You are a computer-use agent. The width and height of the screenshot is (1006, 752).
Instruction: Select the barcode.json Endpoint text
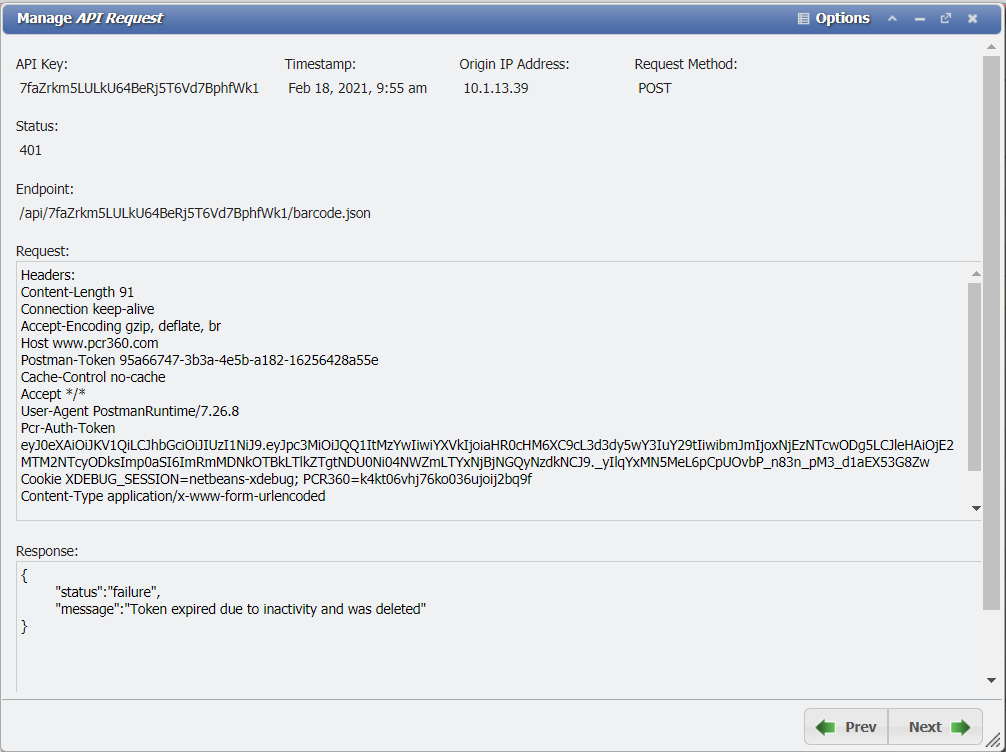point(195,213)
